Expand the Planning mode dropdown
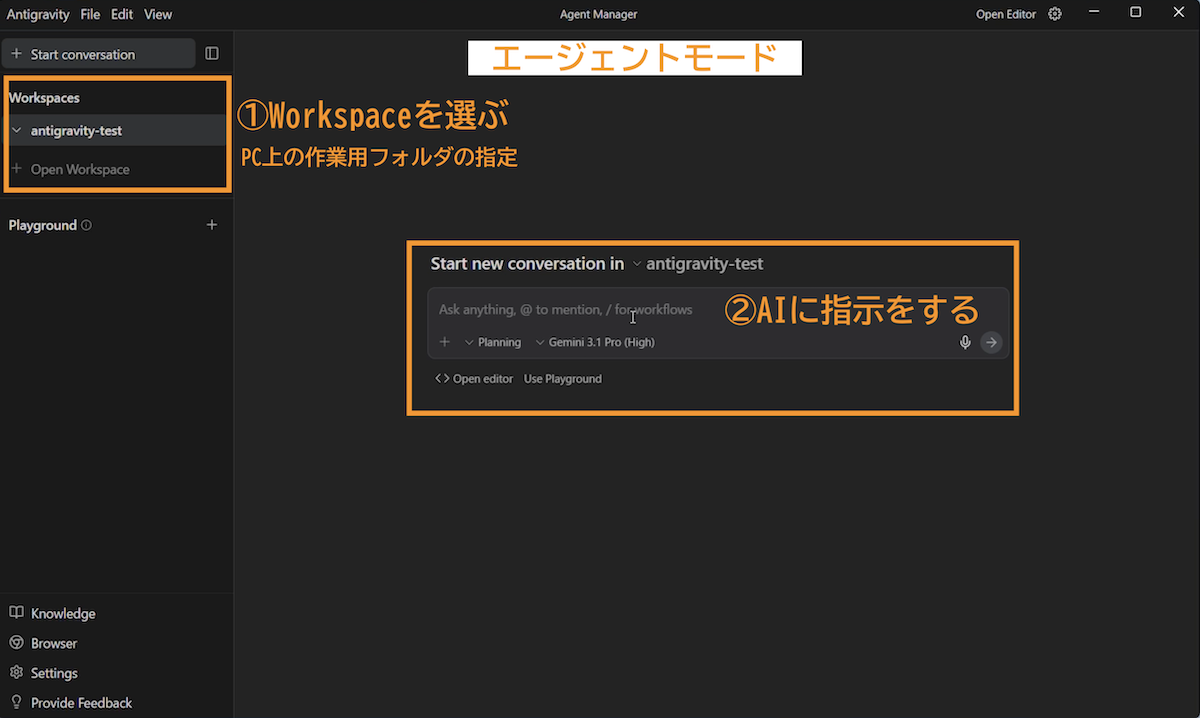 [x=493, y=342]
